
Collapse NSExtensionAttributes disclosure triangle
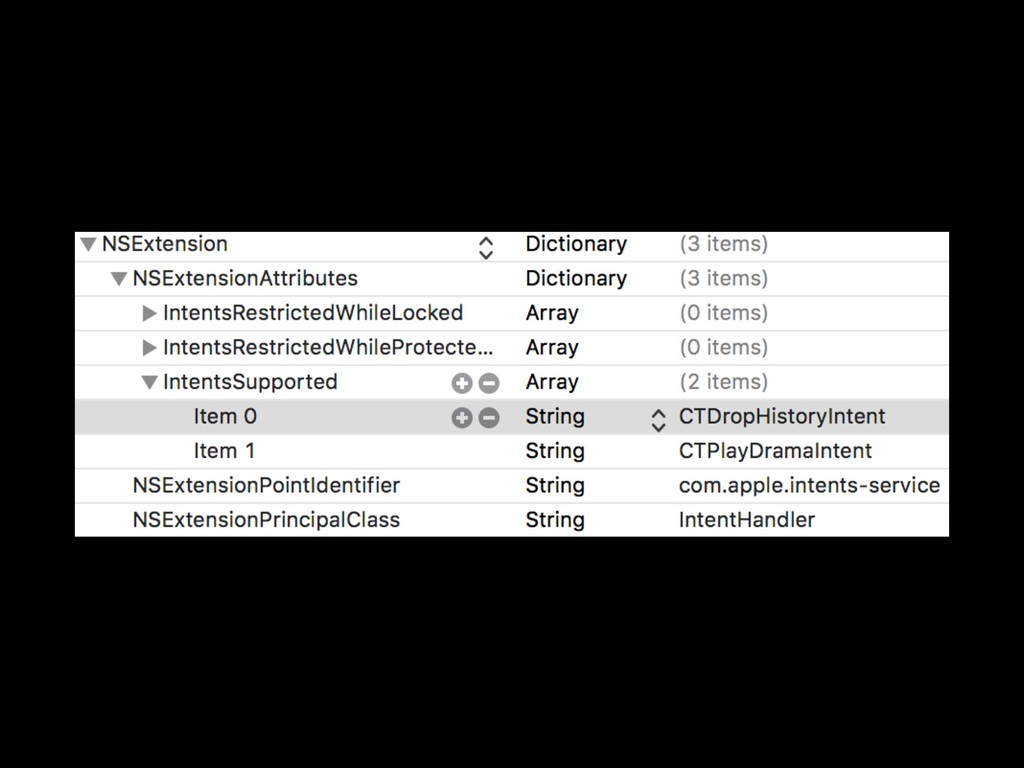(118, 280)
